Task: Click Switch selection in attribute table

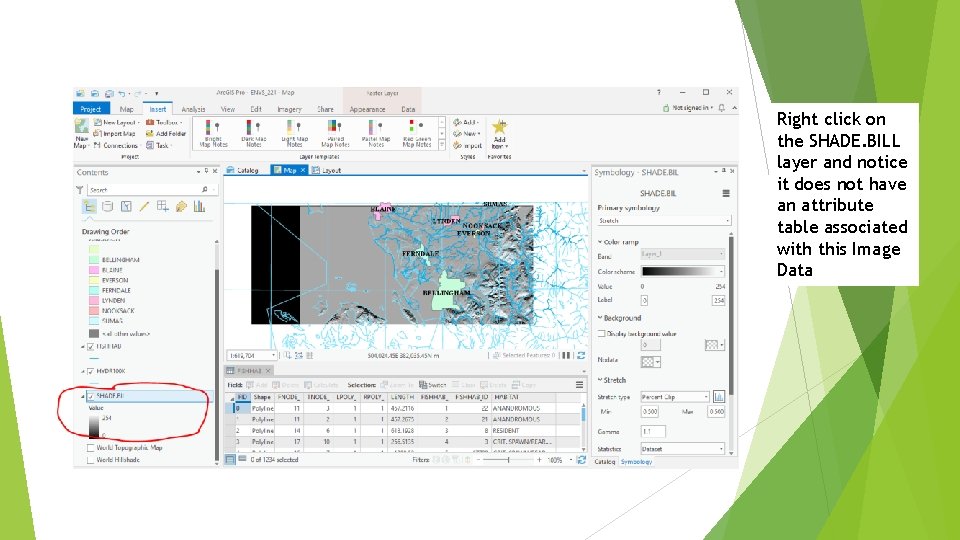Action: (x=433, y=385)
